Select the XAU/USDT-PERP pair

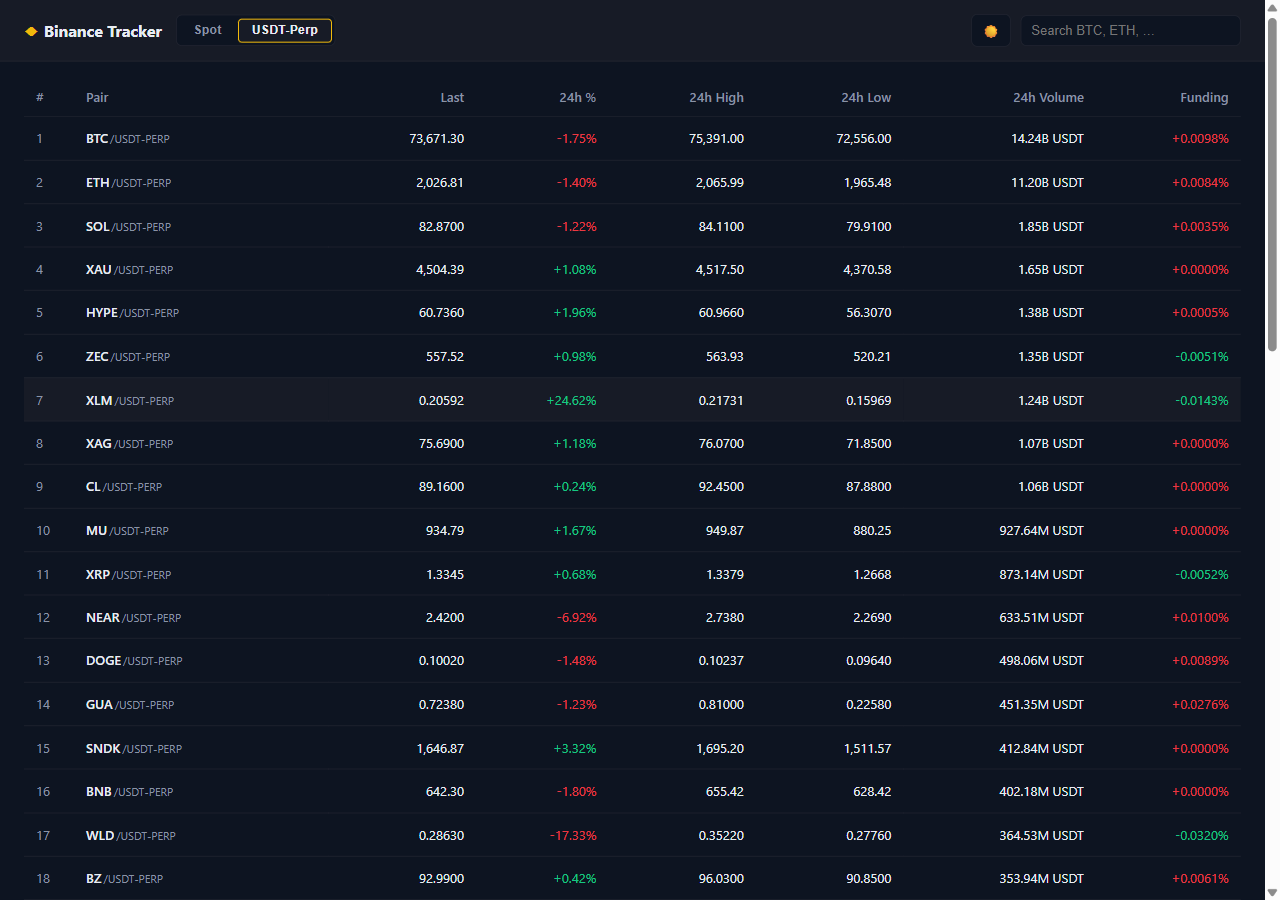(x=129, y=270)
